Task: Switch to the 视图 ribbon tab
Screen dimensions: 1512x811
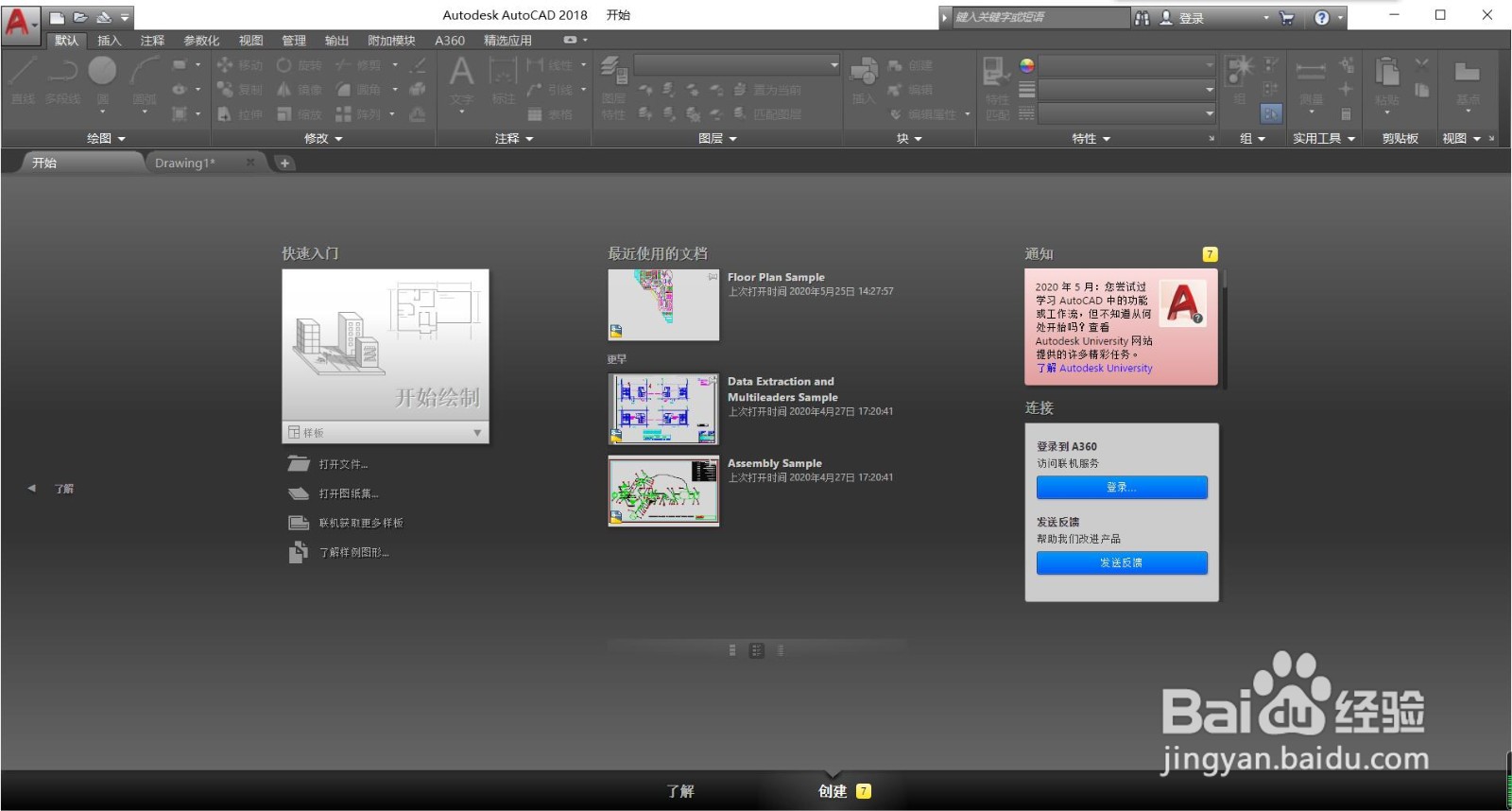Action: point(250,41)
